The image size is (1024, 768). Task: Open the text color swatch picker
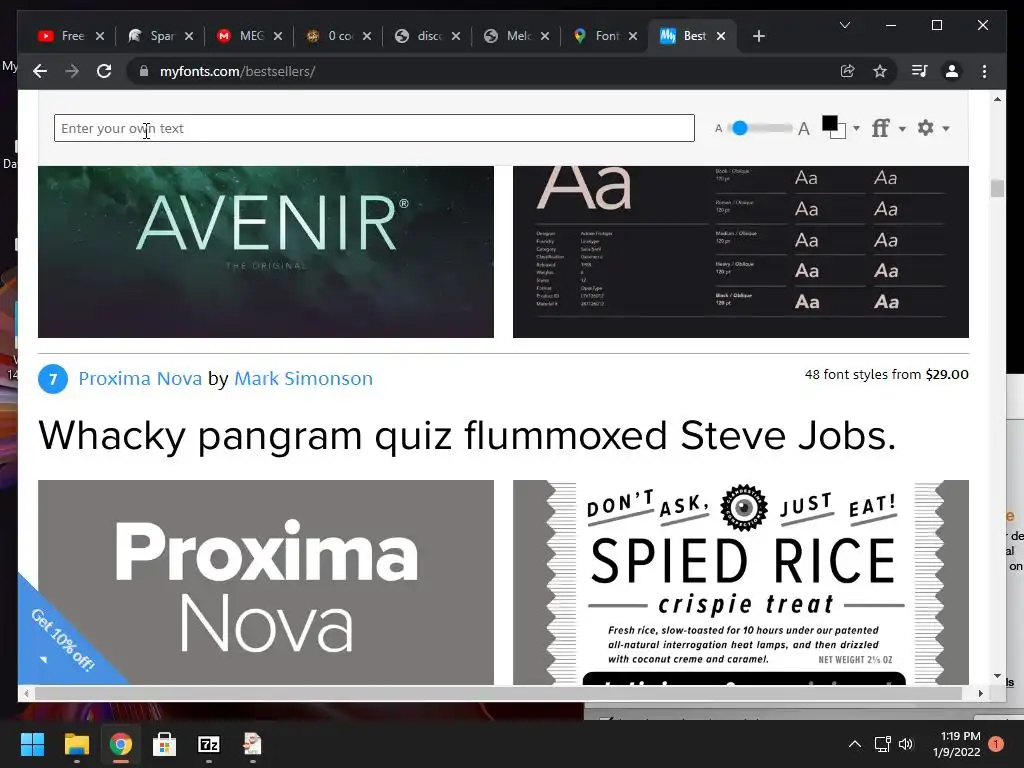click(x=833, y=127)
